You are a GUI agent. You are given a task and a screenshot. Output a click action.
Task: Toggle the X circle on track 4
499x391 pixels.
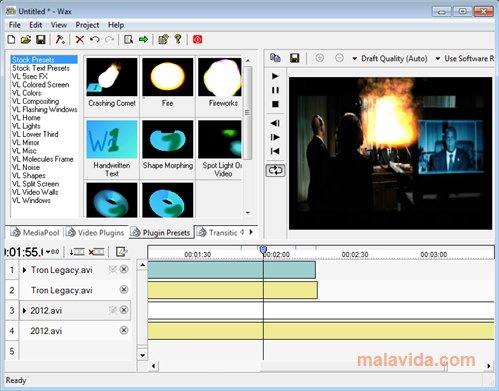pos(124,330)
